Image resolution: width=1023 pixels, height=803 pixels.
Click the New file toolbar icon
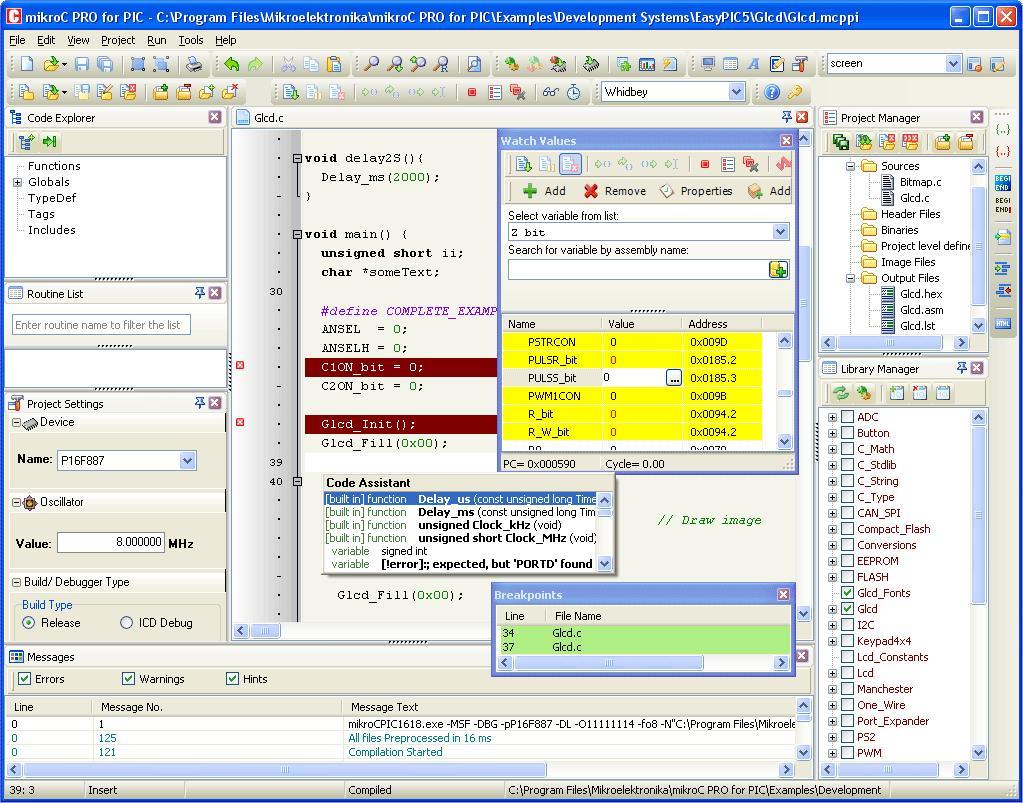coord(26,63)
